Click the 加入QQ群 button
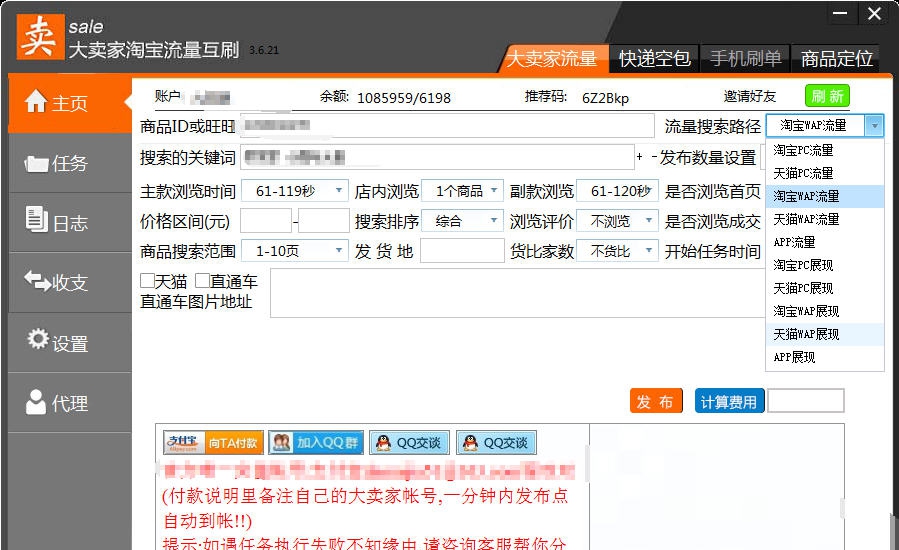This screenshot has width=899, height=550. click(316, 442)
